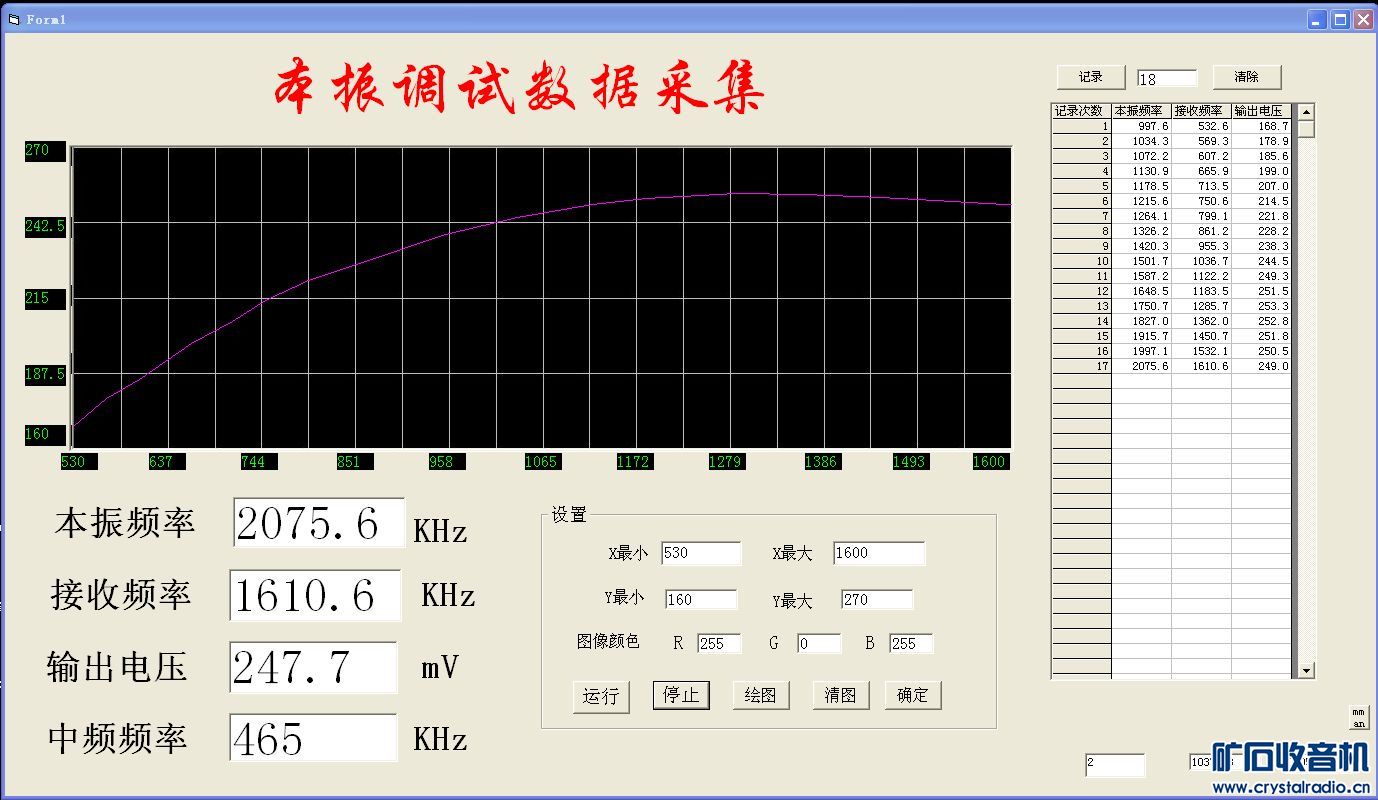Click the X最小 field showing 530
Viewport: 1378px width, 800px height.
tap(701, 553)
